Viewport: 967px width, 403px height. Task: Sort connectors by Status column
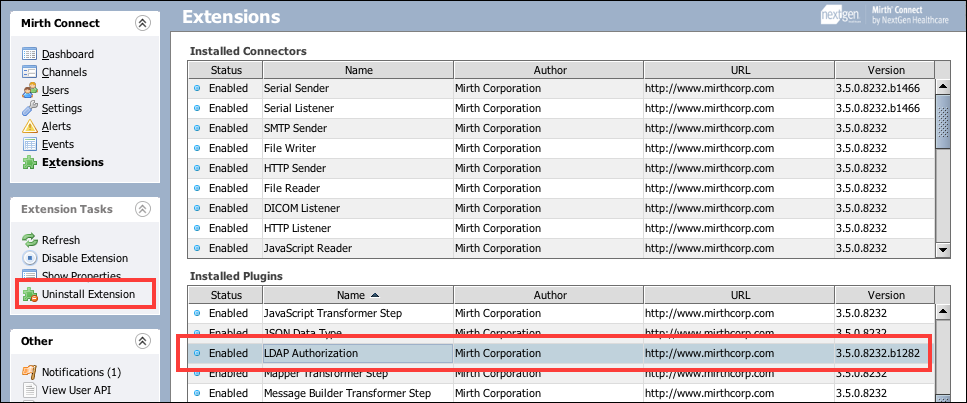click(226, 70)
